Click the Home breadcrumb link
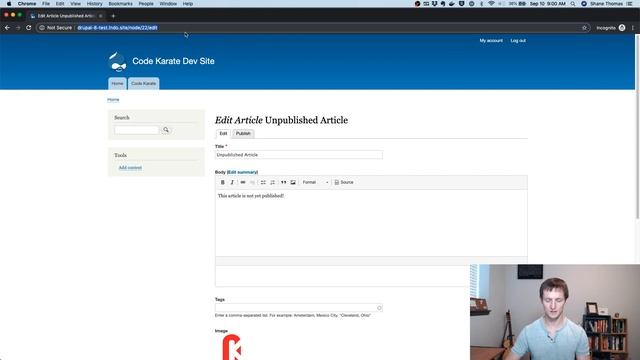The height and width of the screenshot is (360, 640). pyautogui.click(x=113, y=100)
